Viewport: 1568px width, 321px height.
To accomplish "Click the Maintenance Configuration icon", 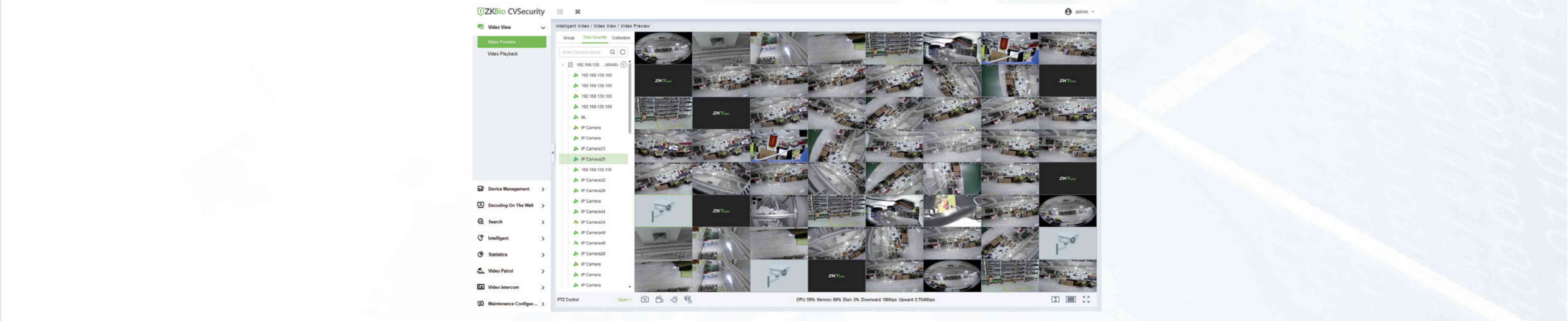I will click(x=480, y=303).
